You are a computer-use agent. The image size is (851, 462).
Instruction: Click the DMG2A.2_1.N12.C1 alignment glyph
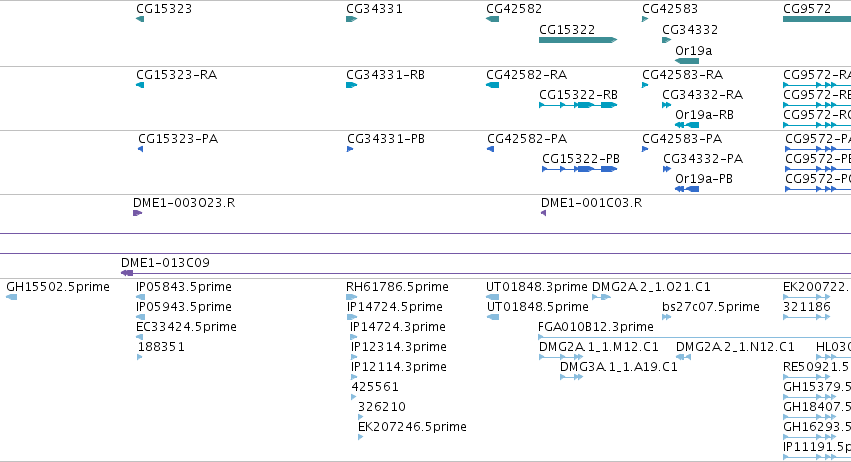pyautogui.click(x=683, y=357)
